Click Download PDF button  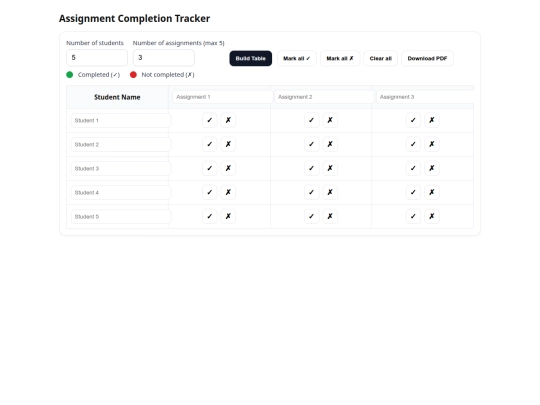click(427, 59)
